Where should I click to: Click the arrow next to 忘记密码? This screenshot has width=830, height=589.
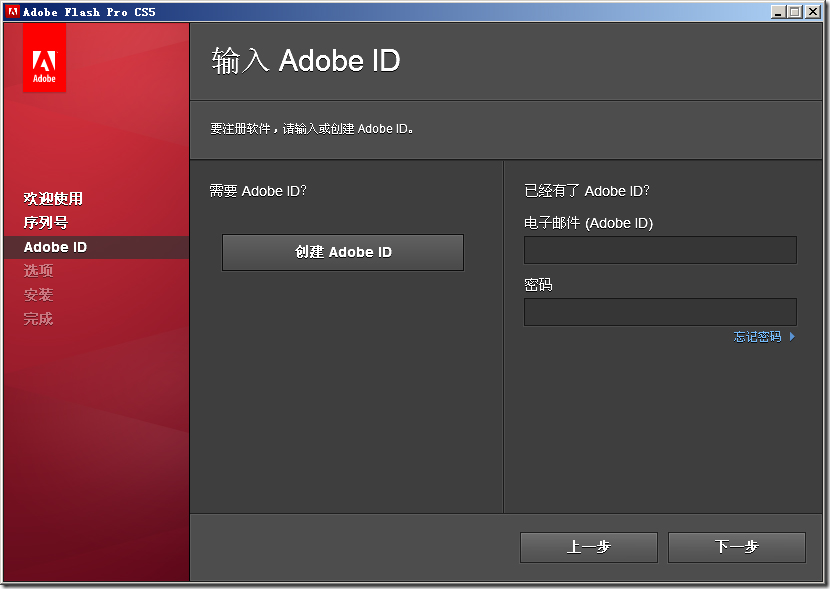pyautogui.click(x=792, y=337)
